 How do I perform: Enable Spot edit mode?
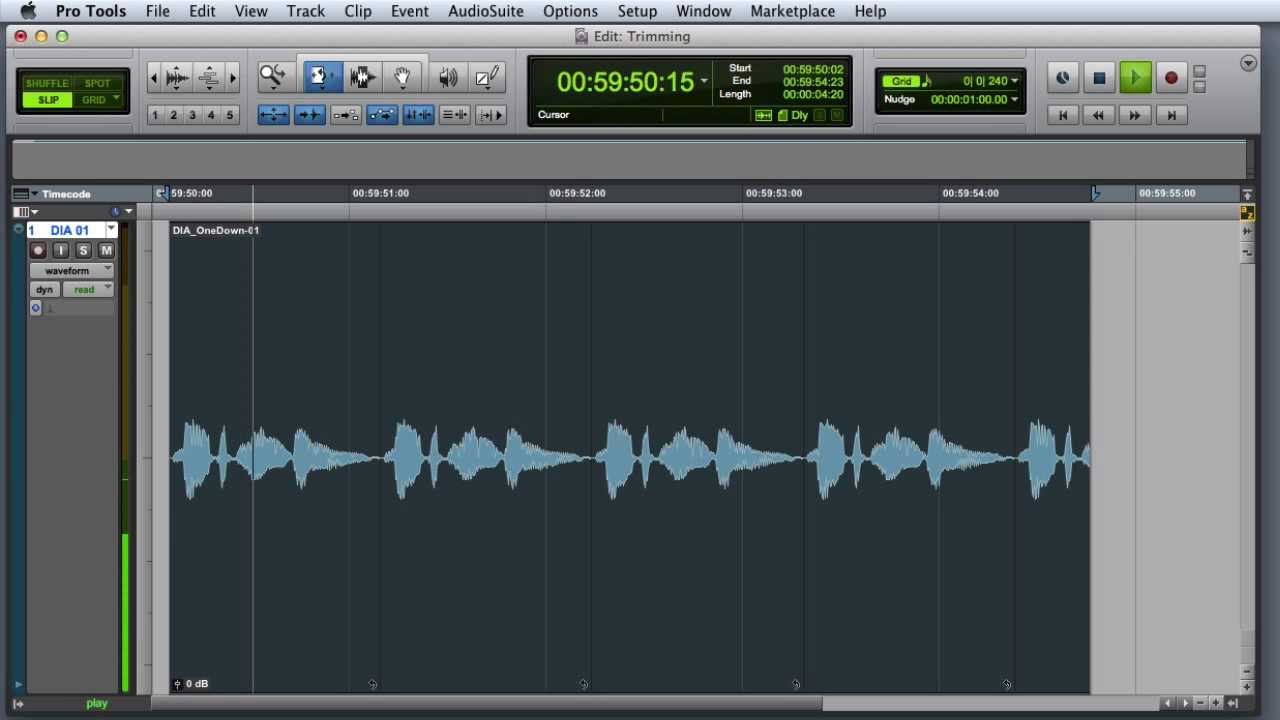pos(97,84)
